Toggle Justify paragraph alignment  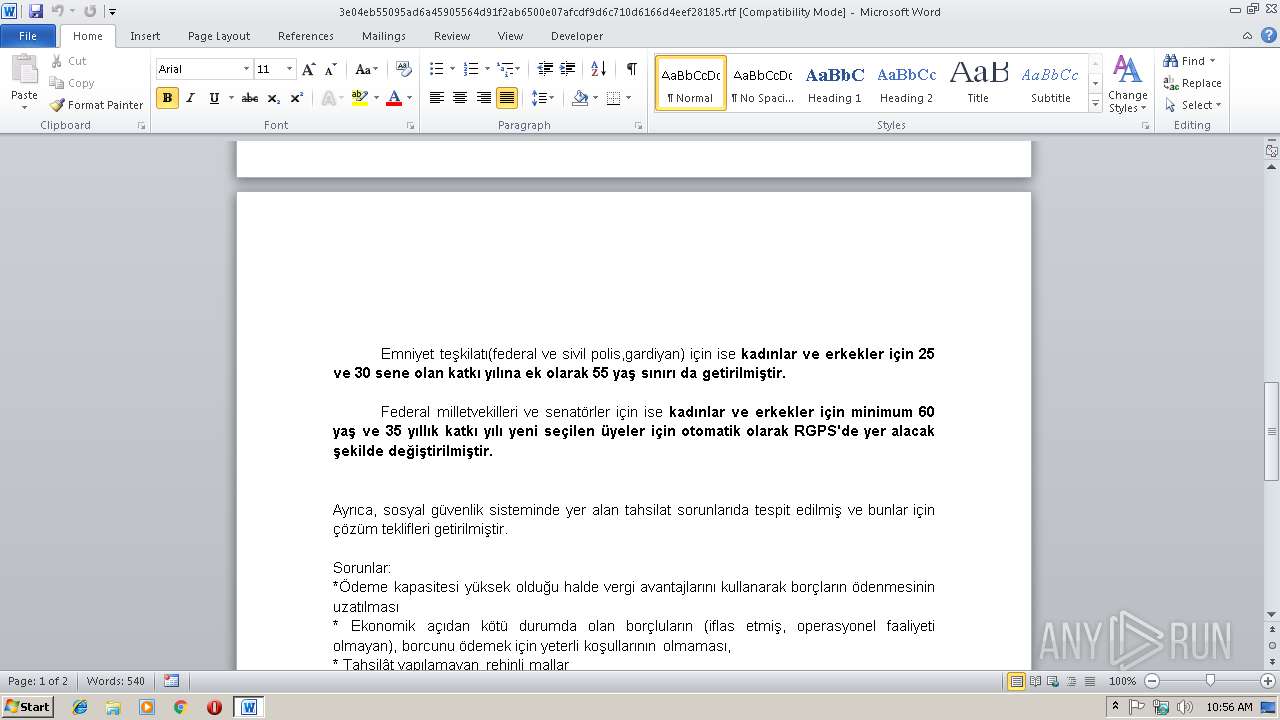coord(507,98)
